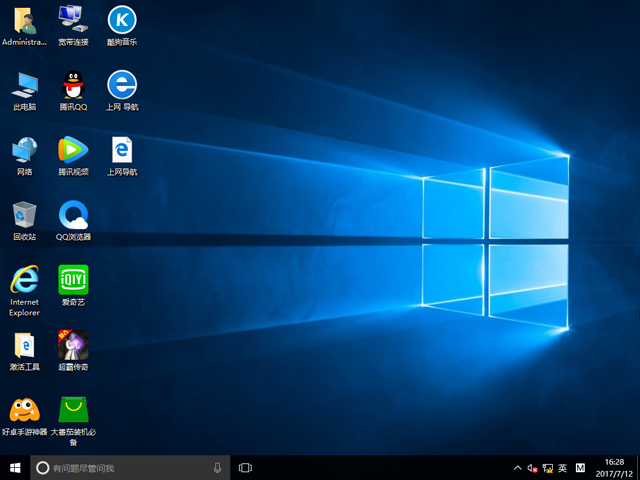
Task: Select the 超霸传奇 game icon
Action: tap(72, 346)
